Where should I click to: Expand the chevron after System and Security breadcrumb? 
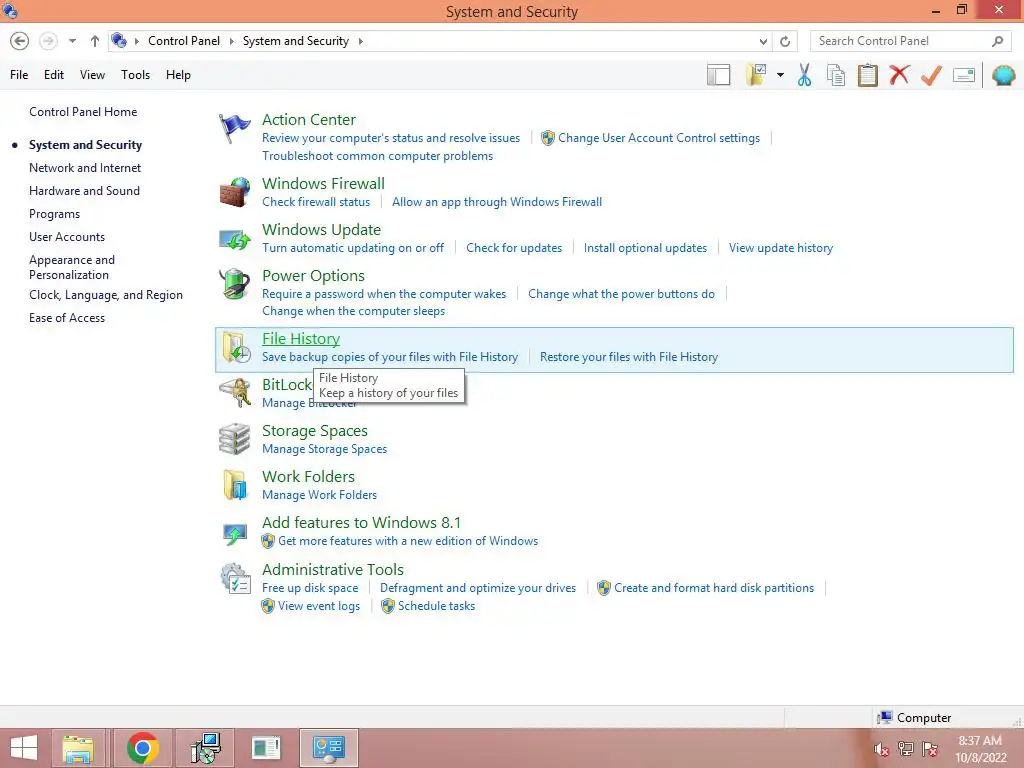pyautogui.click(x=360, y=41)
